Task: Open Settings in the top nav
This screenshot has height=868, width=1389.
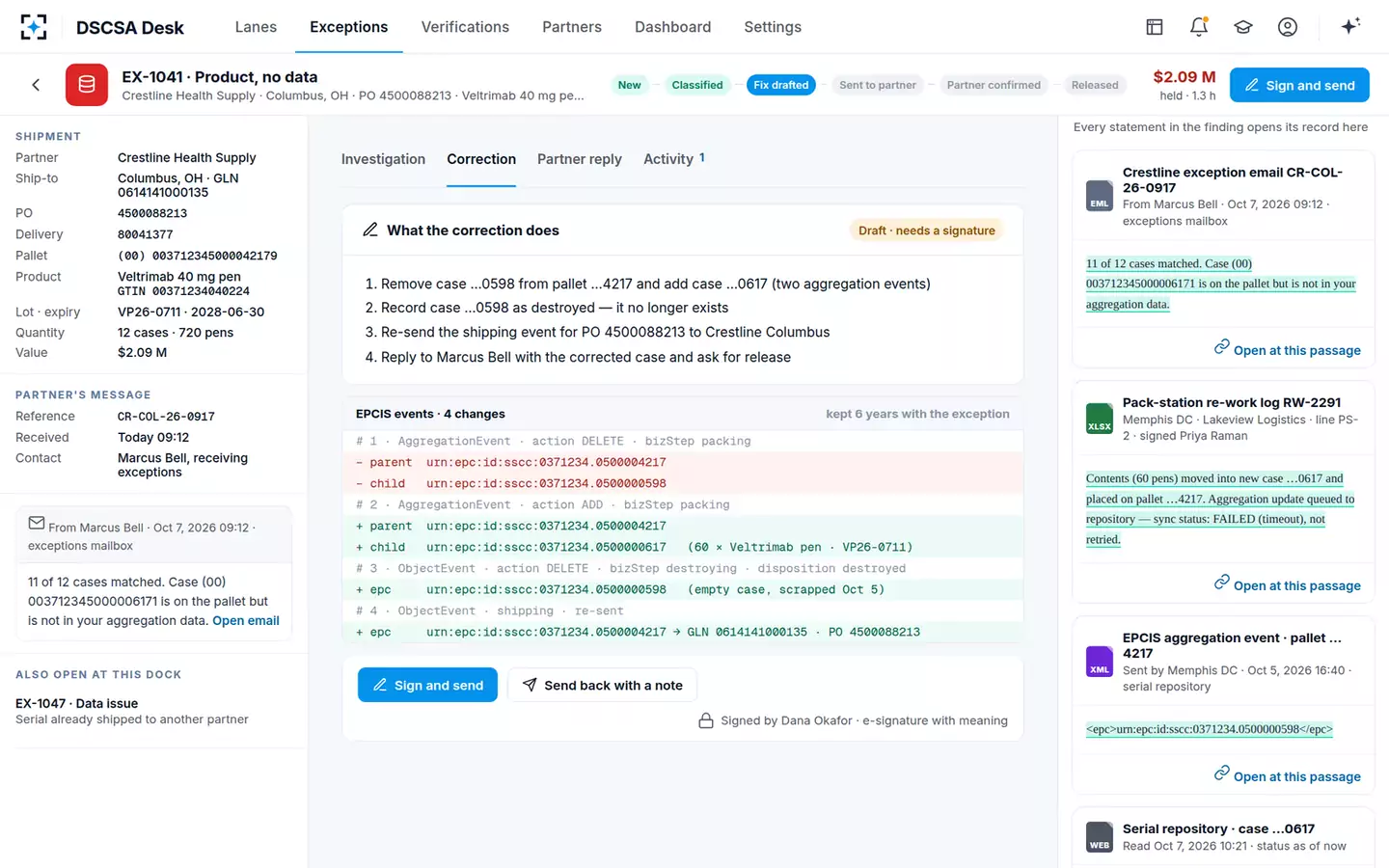Action: click(773, 27)
